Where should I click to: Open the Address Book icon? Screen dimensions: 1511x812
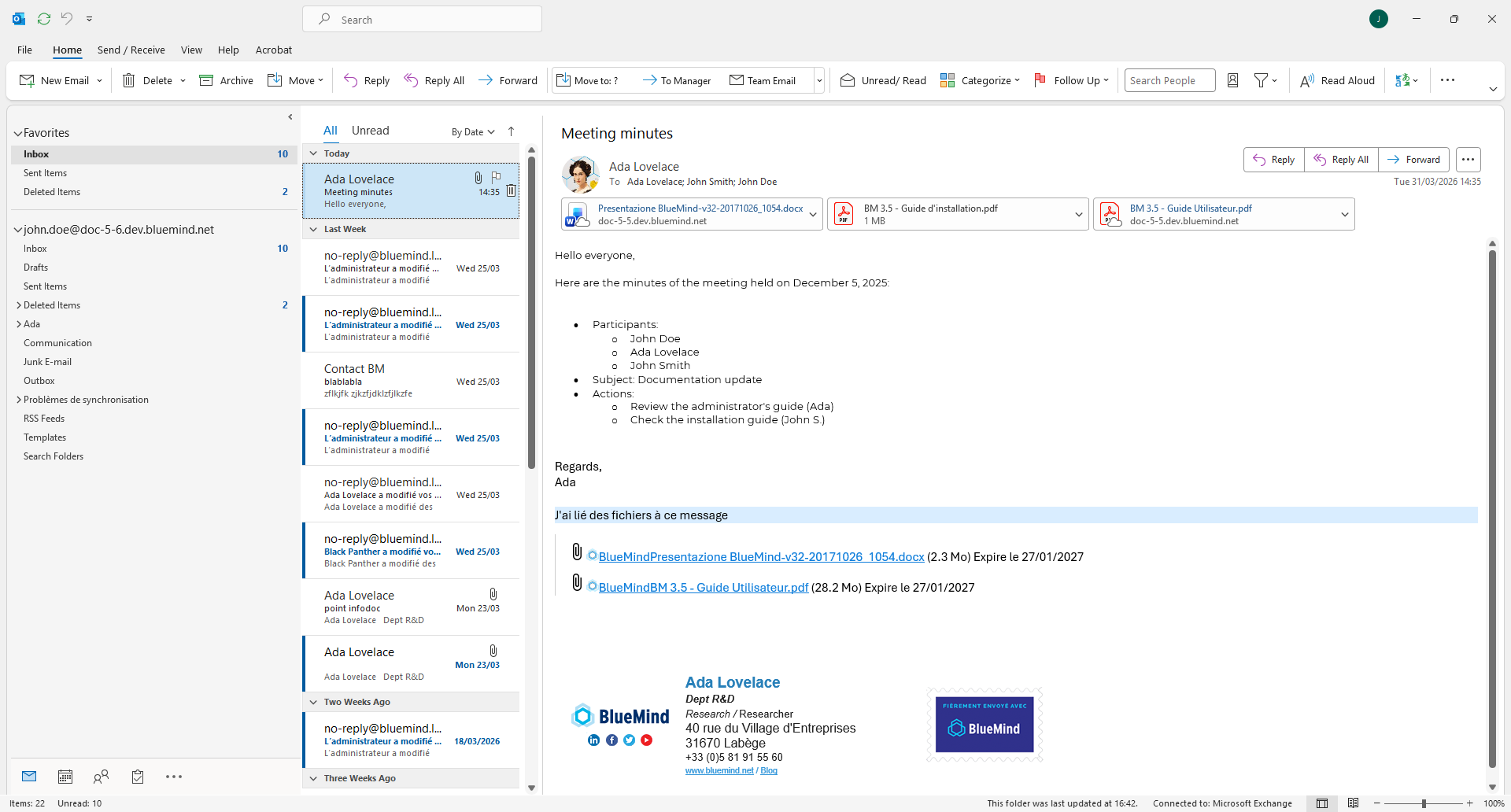[1232, 80]
